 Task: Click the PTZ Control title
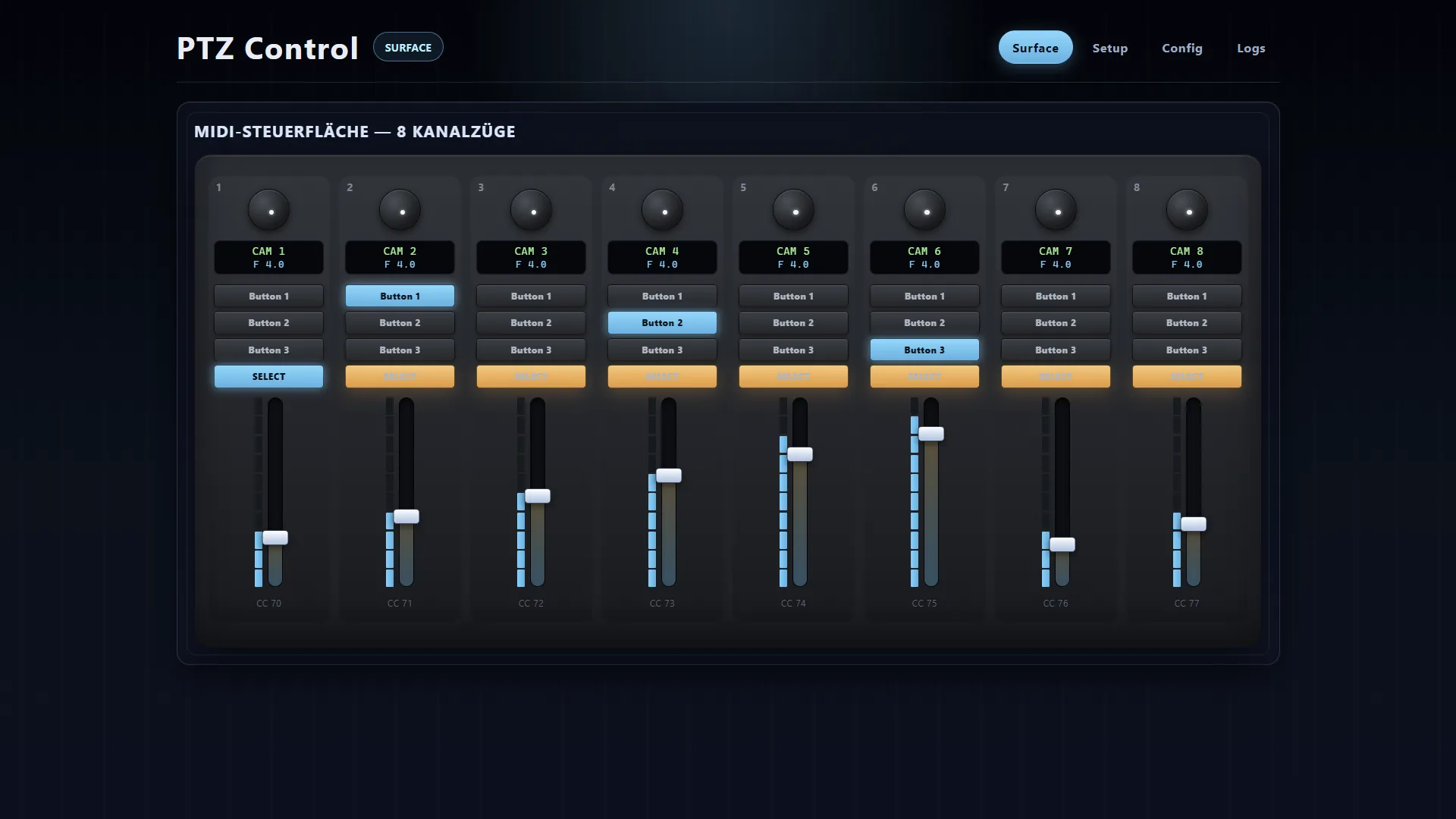(268, 49)
